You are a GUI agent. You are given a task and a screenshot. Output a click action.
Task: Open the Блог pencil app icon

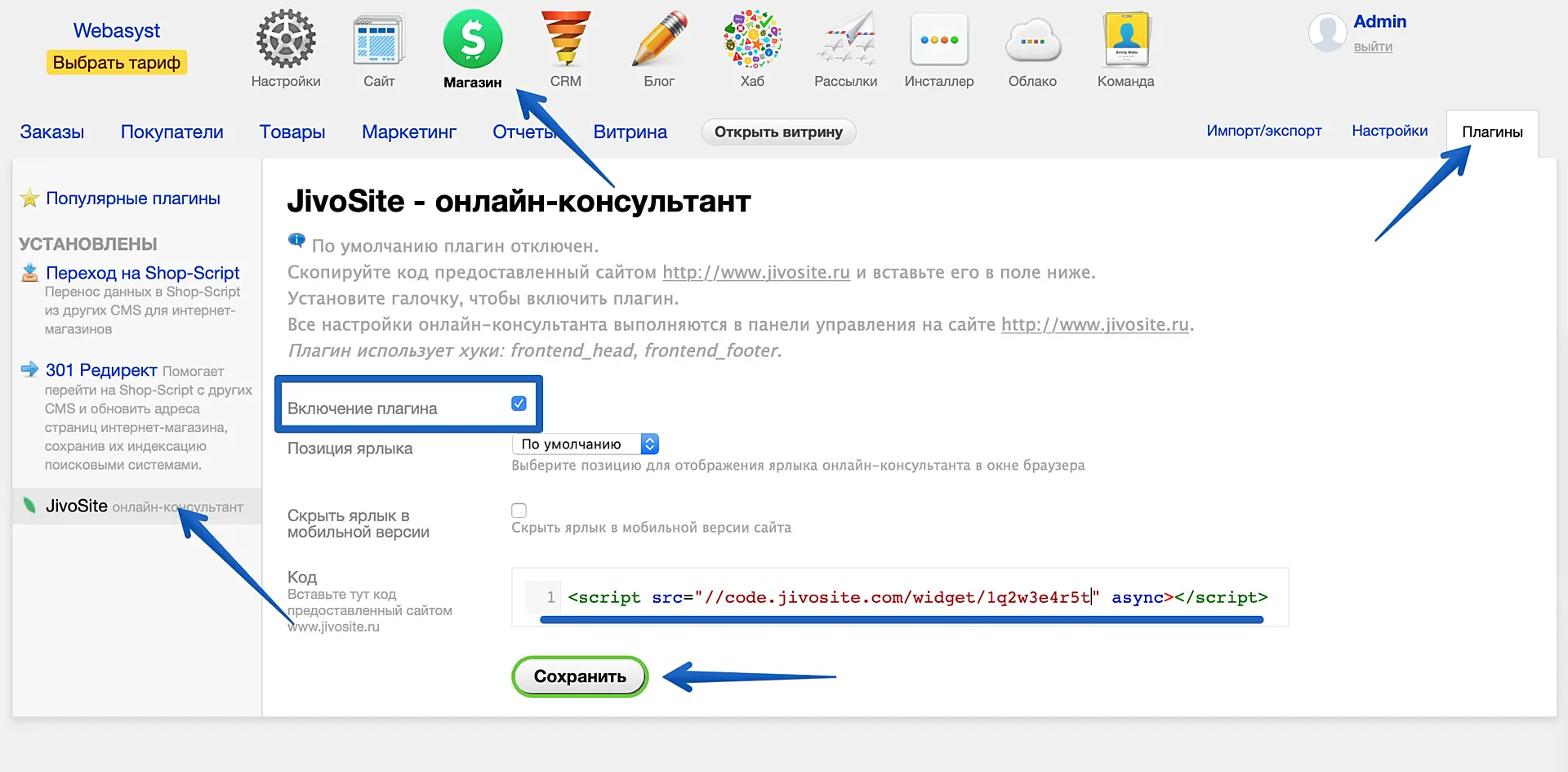click(x=659, y=38)
